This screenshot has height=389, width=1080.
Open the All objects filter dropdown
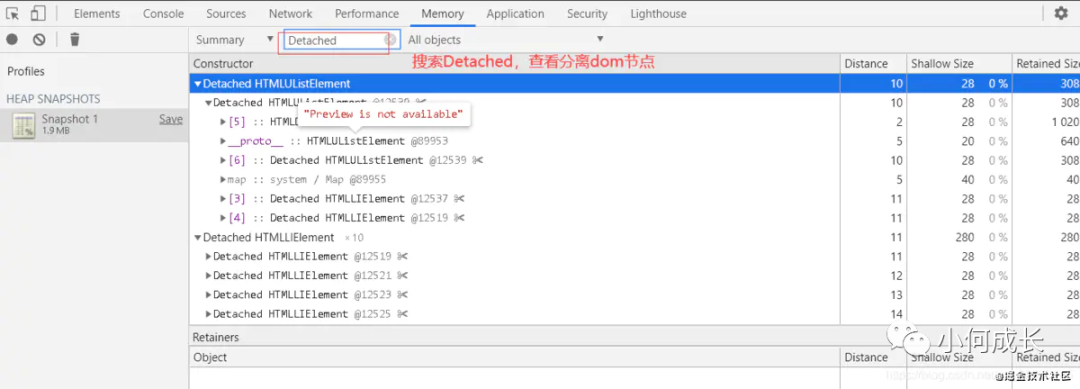[506, 40]
